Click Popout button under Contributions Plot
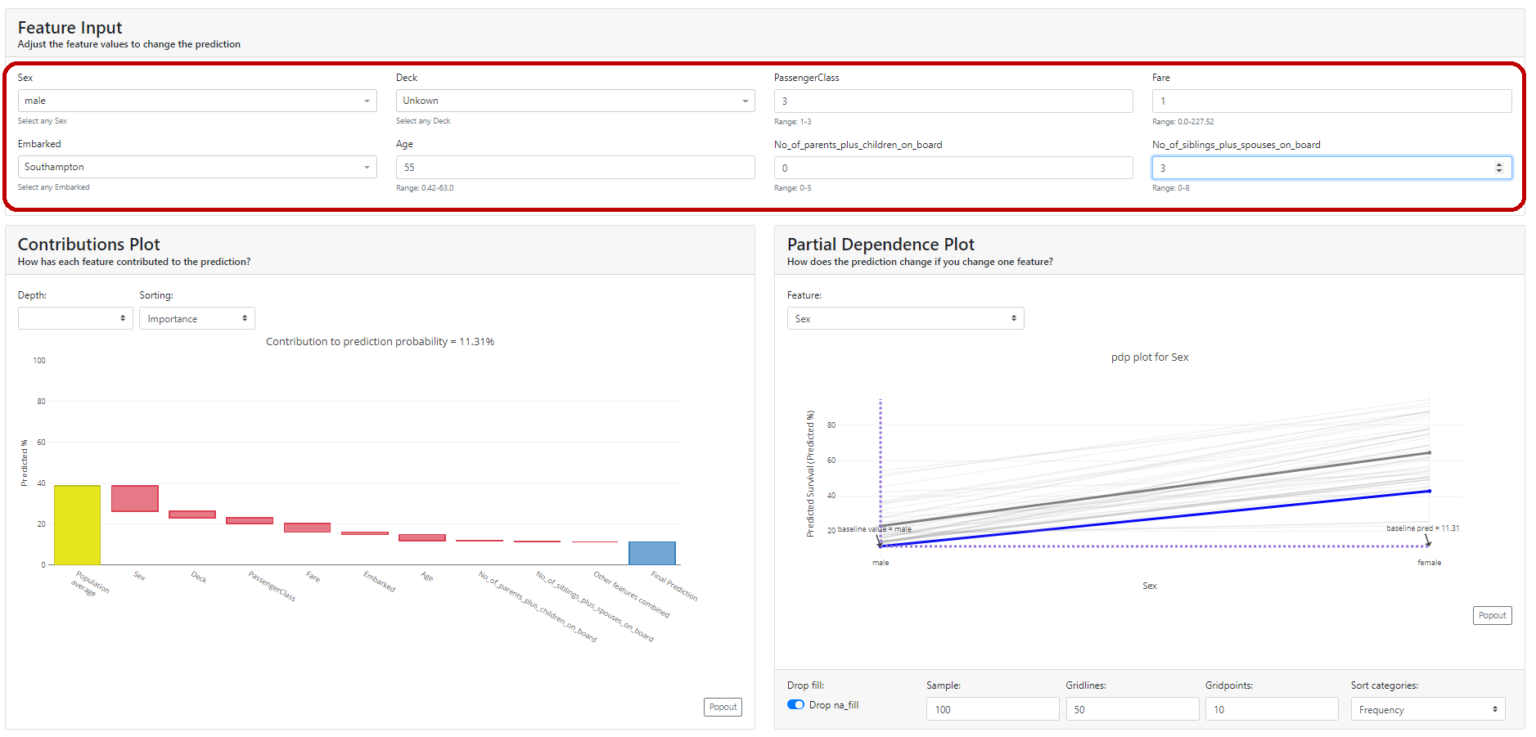Image resolution: width=1536 pixels, height=737 pixels. (x=723, y=707)
